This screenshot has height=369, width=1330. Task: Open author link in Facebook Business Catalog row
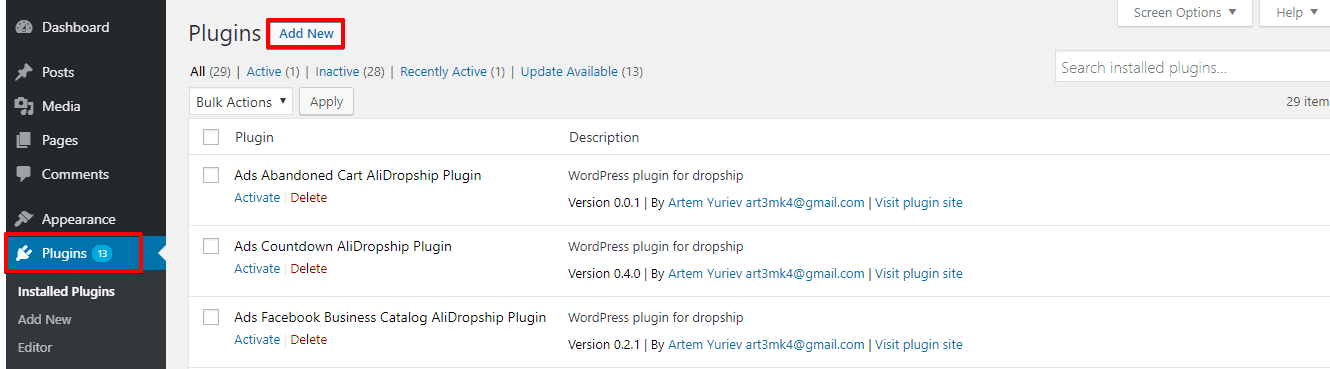click(766, 345)
